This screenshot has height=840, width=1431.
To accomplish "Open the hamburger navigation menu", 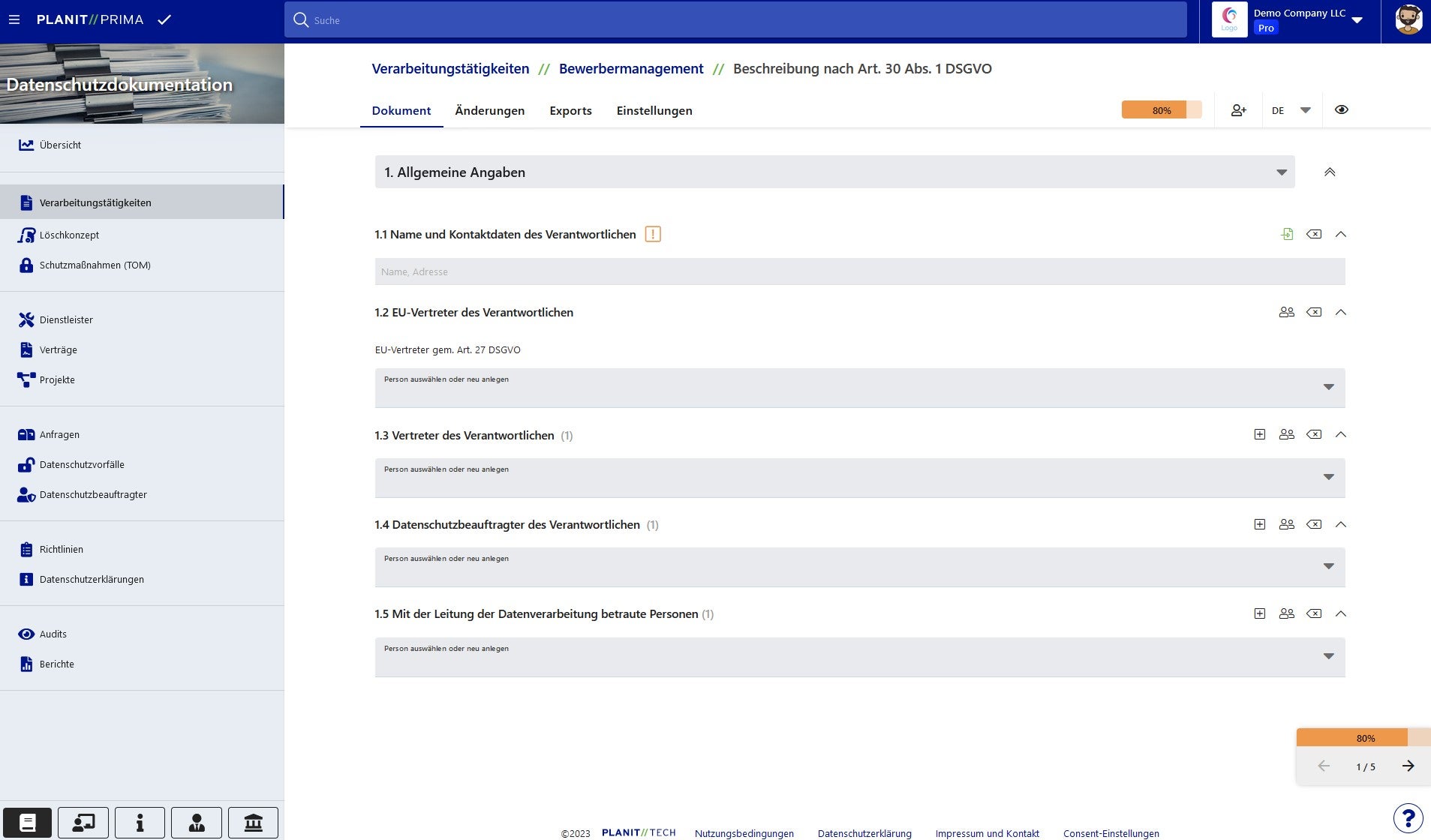I will 14,20.
